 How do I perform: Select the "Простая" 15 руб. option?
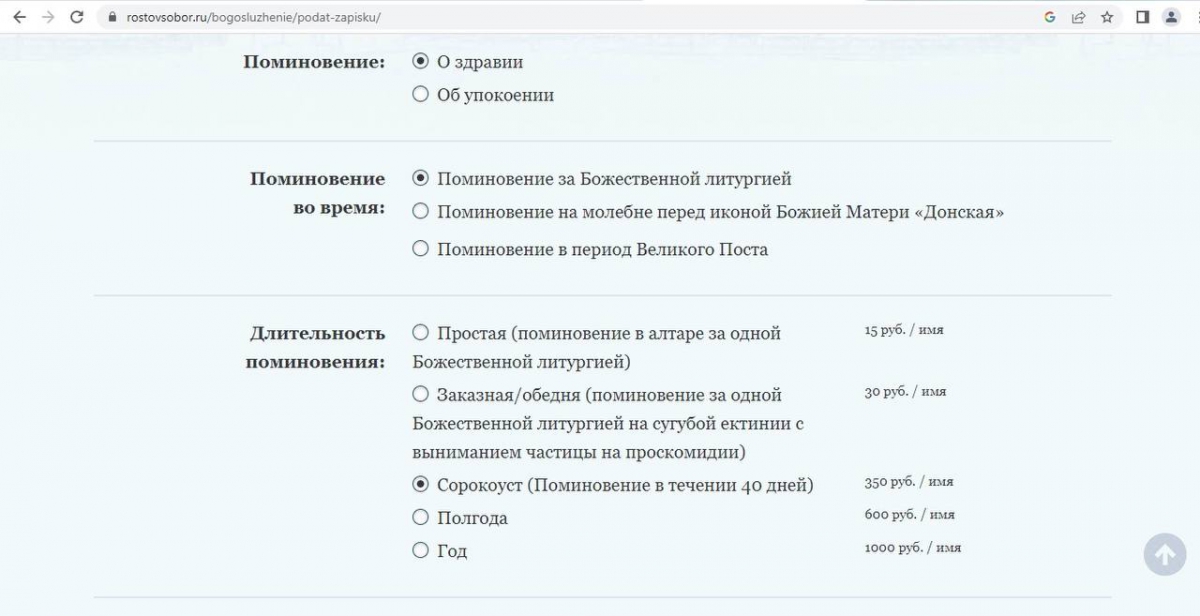(421, 332)
